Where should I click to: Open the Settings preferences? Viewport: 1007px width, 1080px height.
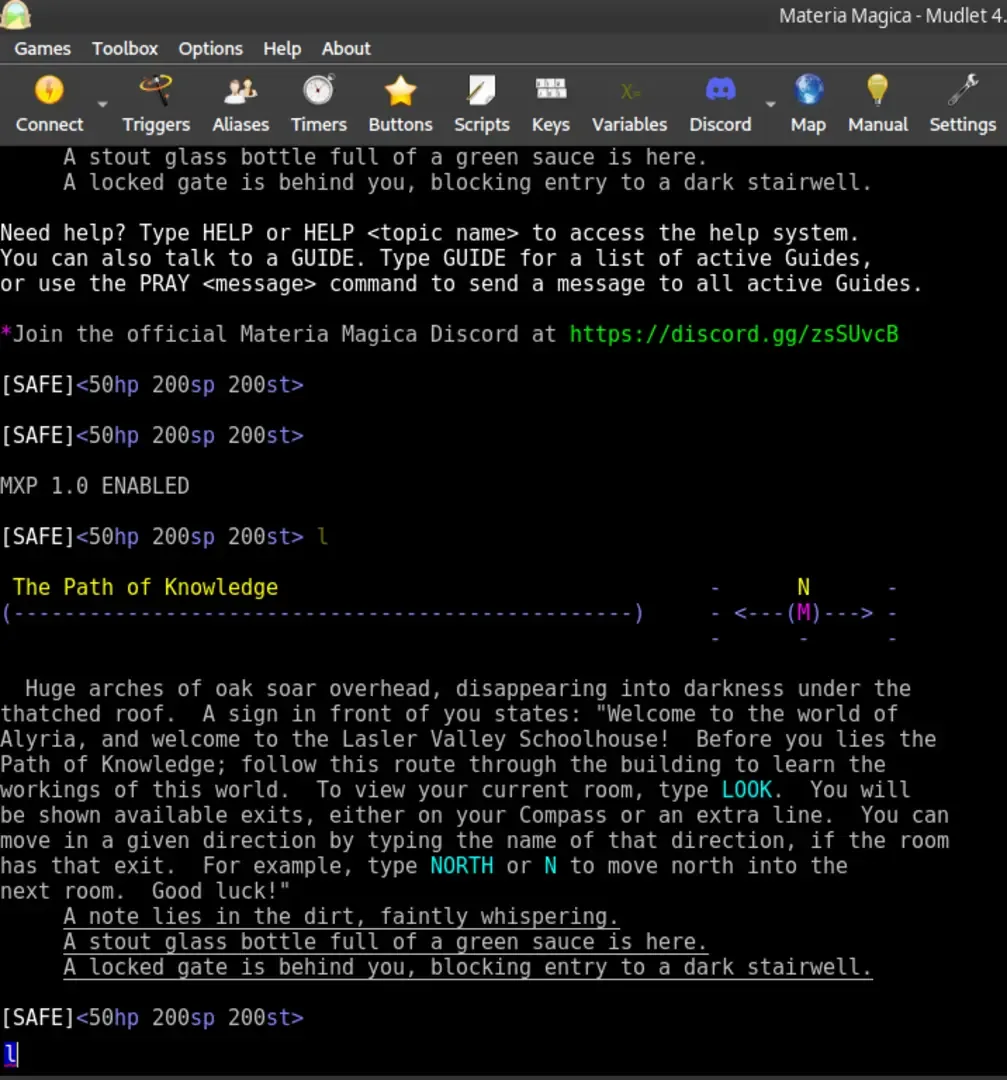(962, 104)
